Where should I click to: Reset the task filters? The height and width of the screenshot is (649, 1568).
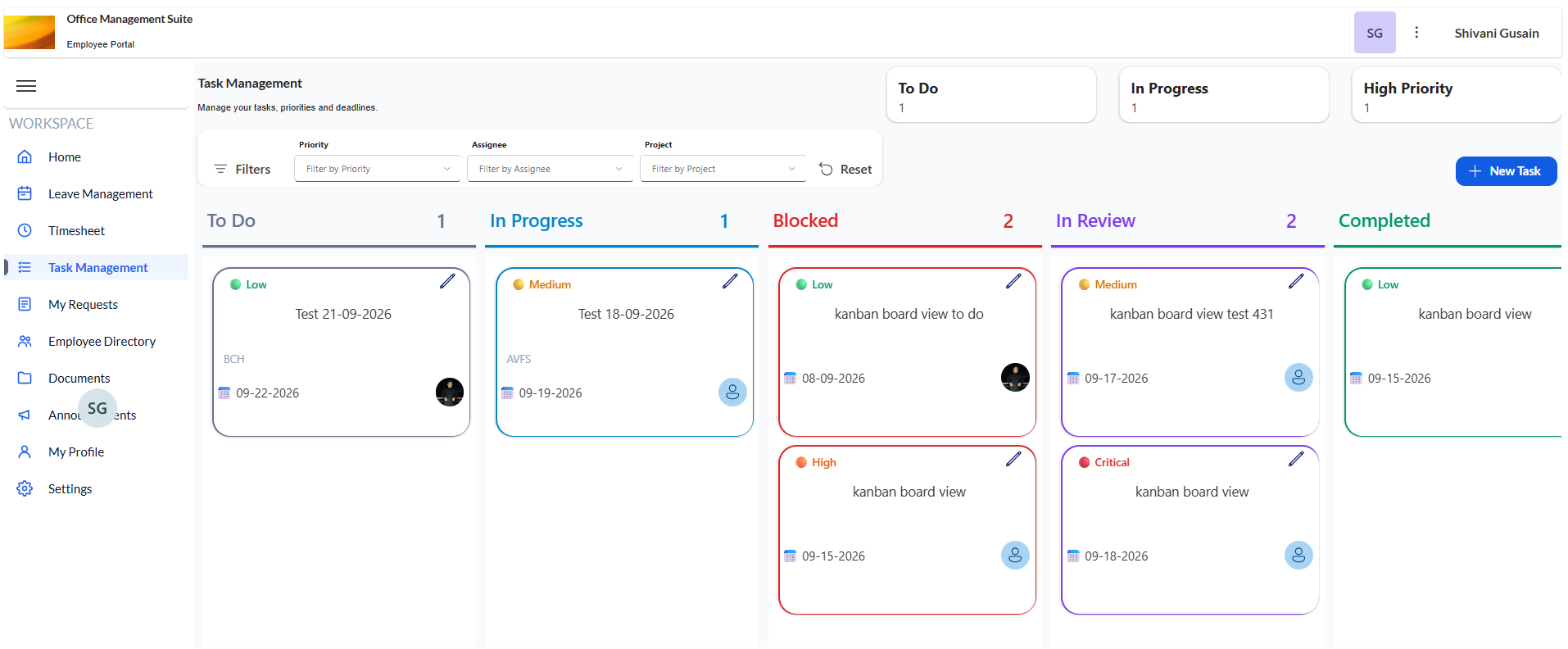coord(845,170)
